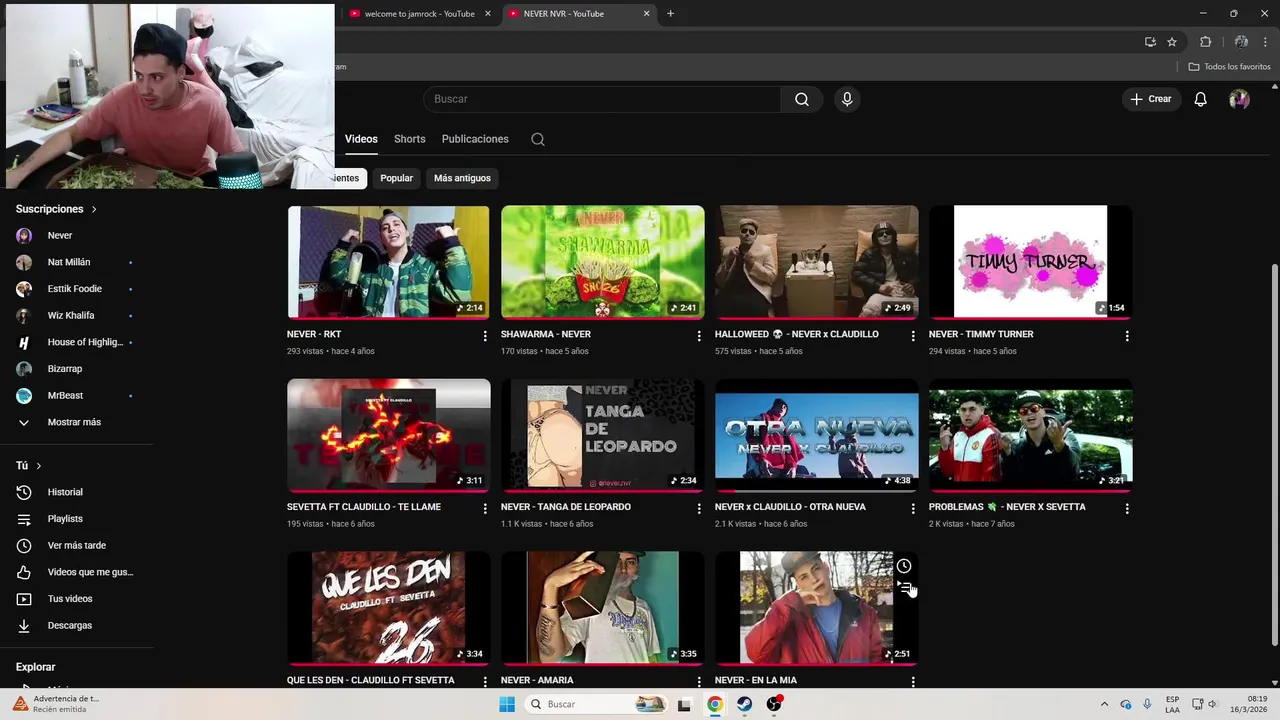Open the notifications bell

(x=1201, y=99)
